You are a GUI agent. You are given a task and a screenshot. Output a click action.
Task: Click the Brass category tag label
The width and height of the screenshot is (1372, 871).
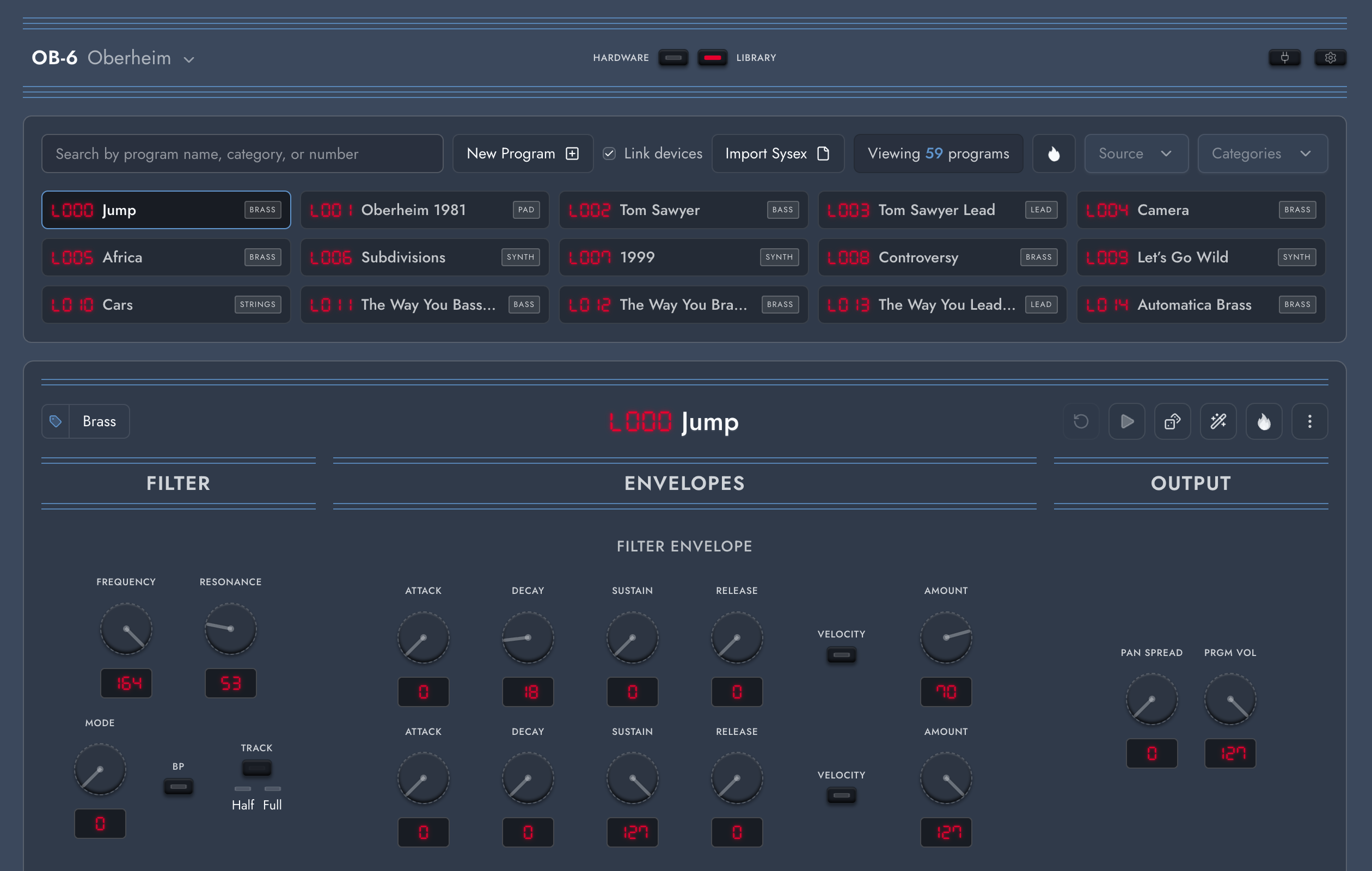99,421
